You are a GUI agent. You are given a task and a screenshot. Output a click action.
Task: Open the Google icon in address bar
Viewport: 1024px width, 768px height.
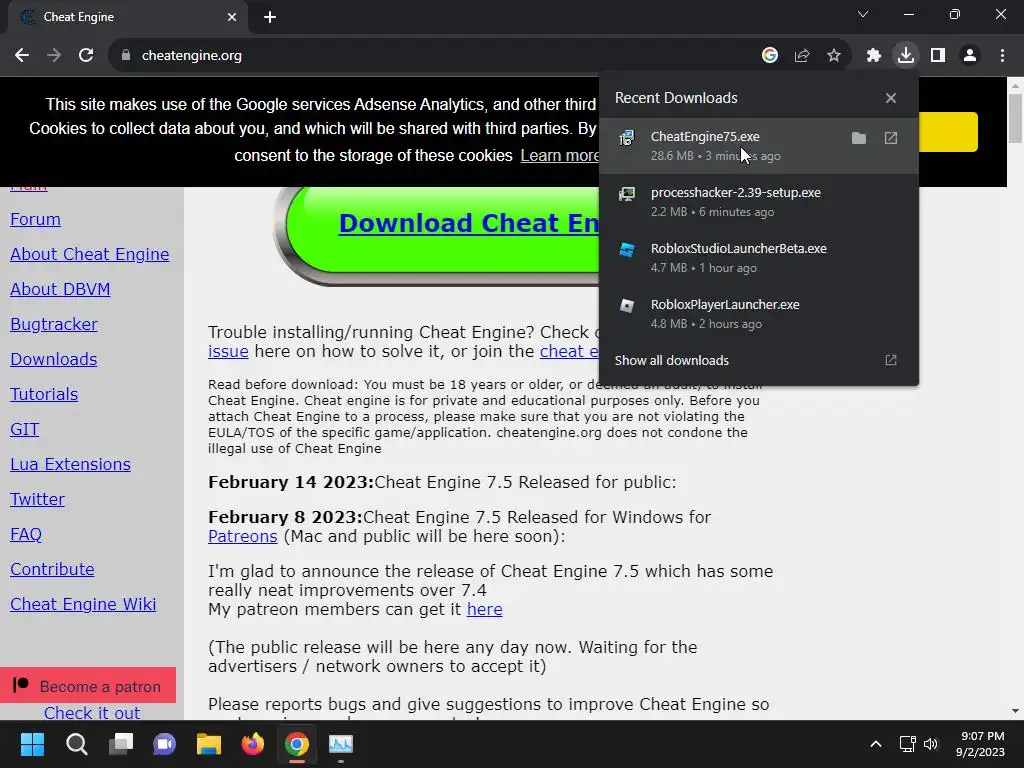pyautogui.click(x=770, y=56)
